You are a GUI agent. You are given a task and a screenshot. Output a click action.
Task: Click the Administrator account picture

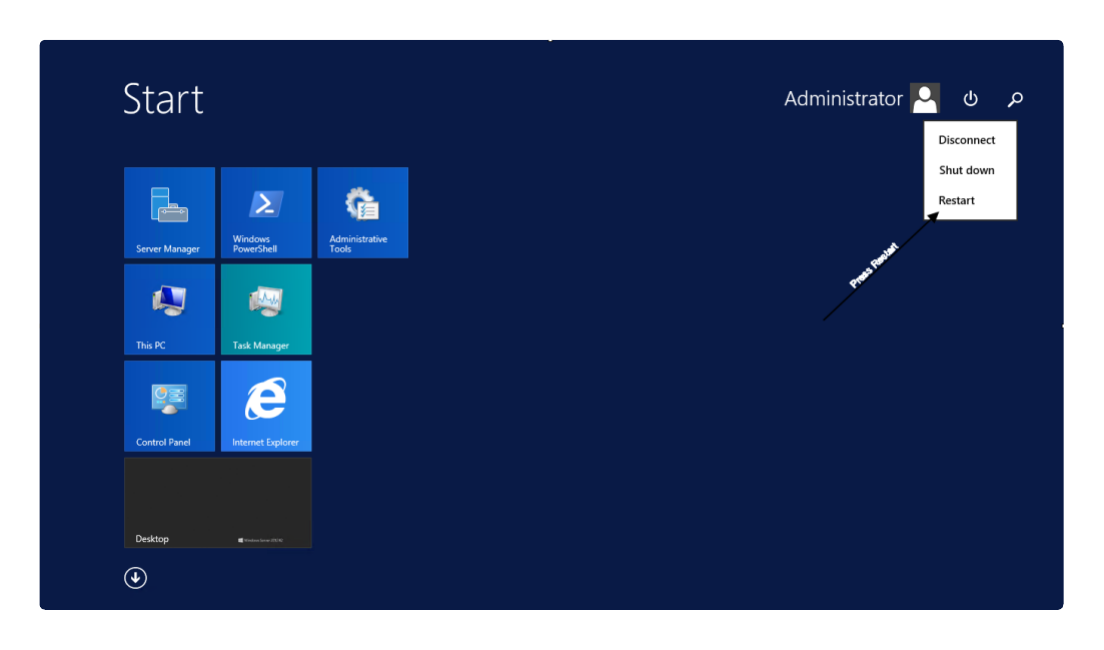[x=924, y=98]
